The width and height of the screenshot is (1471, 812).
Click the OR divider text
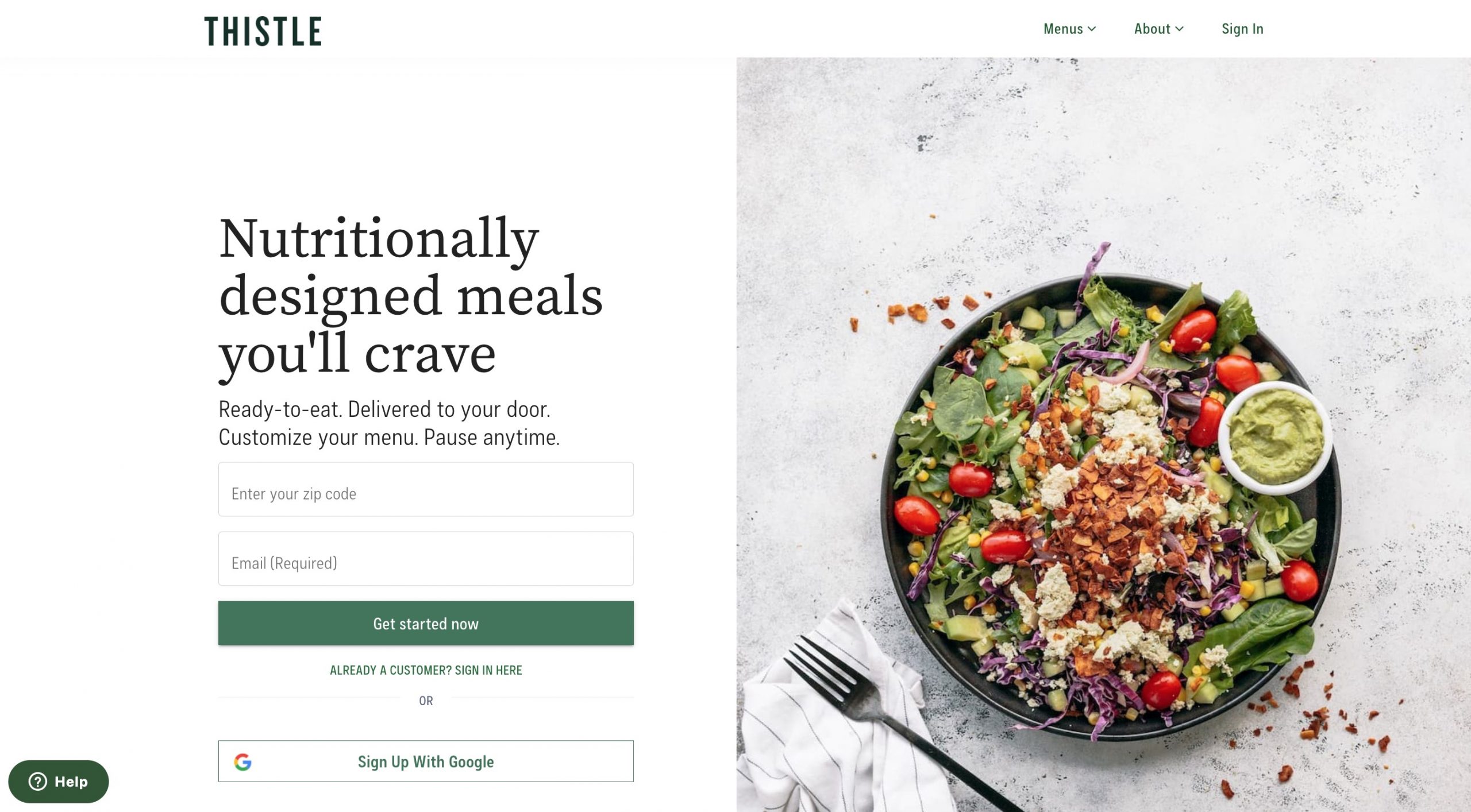[x=426, y=701]
